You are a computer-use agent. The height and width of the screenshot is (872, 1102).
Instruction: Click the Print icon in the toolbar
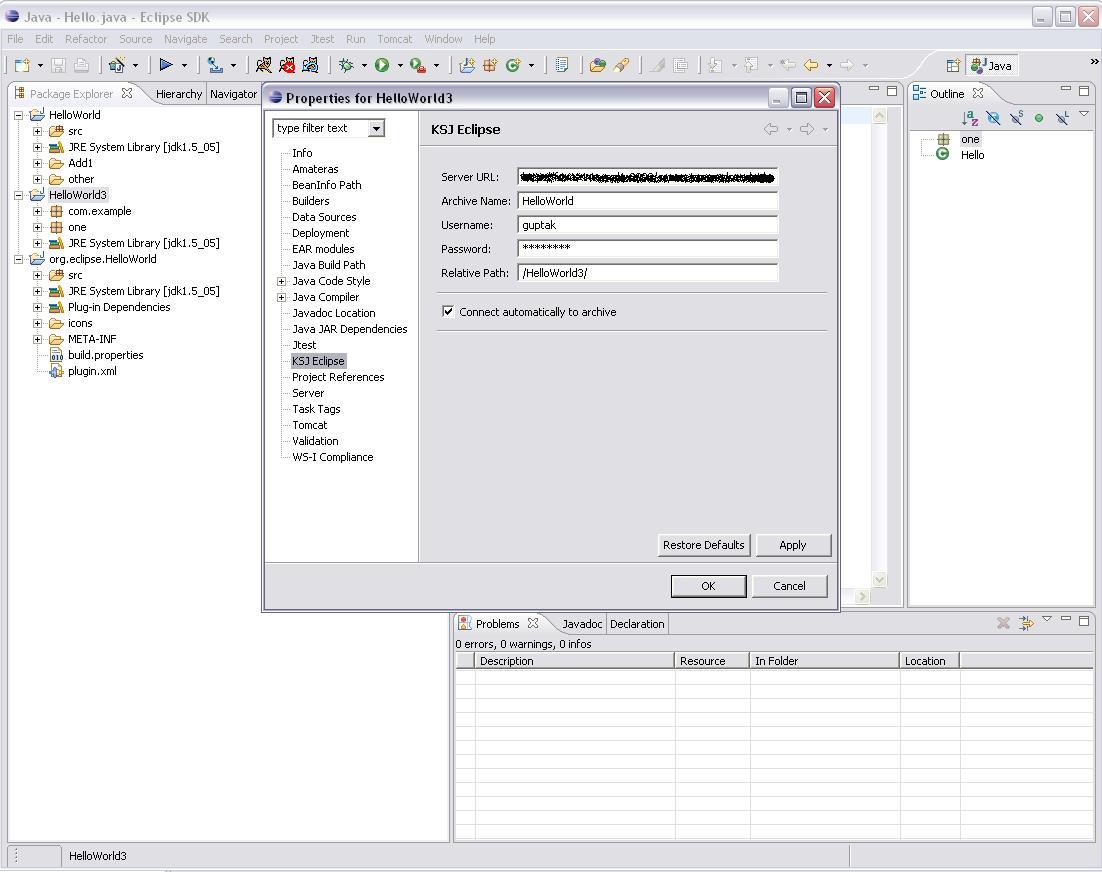click(x=82, y=65)
